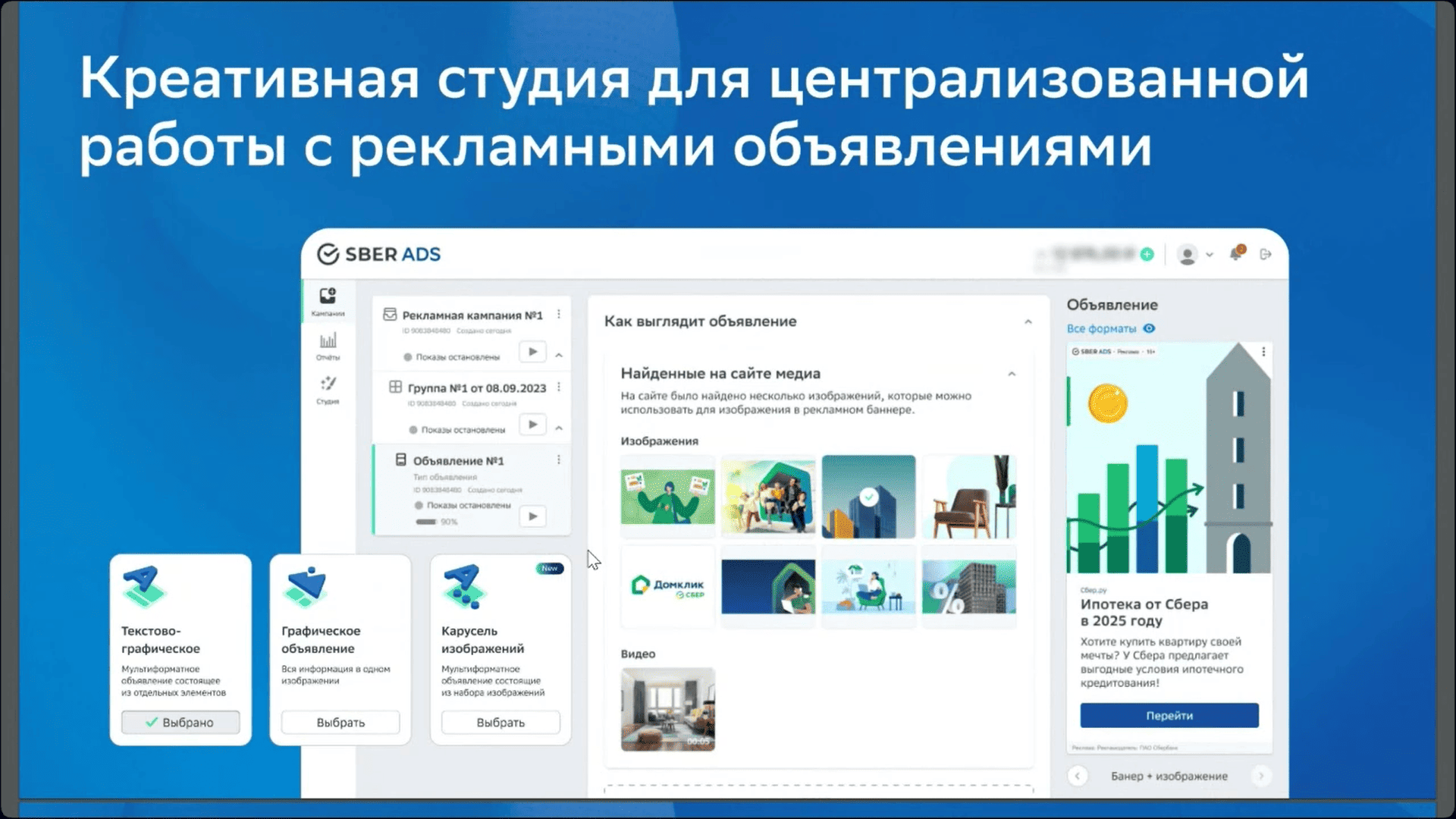
Task: Collapse Как выглядит объявление section
Action: 1028,322
